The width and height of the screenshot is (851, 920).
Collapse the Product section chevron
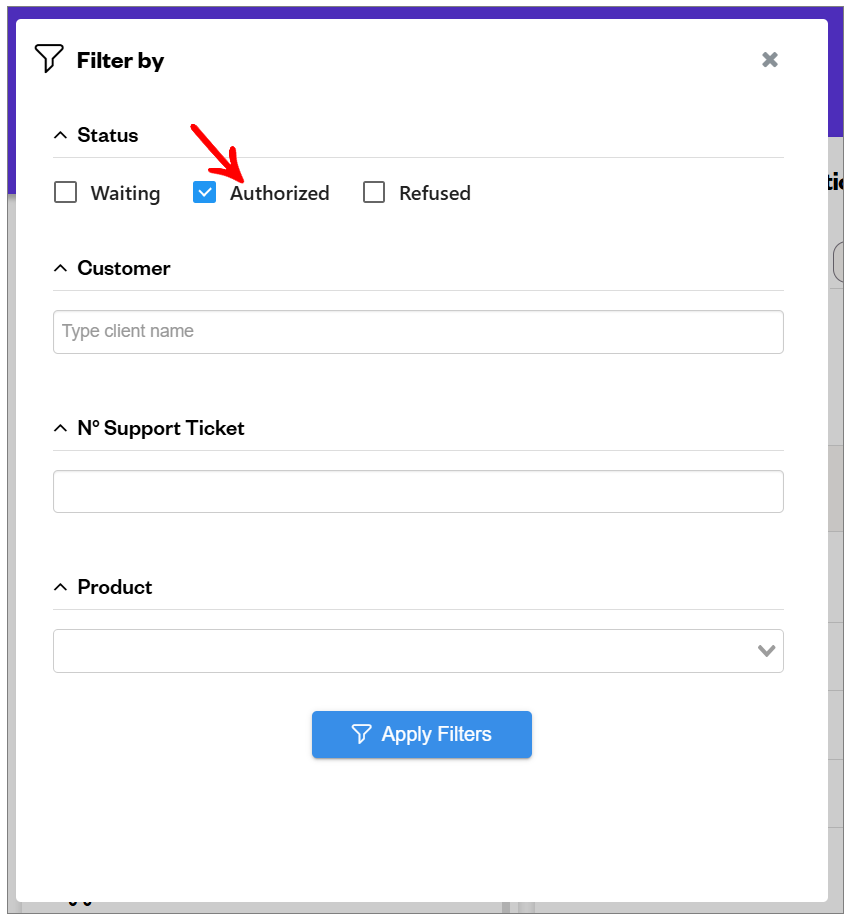click(x=60, y=587)
